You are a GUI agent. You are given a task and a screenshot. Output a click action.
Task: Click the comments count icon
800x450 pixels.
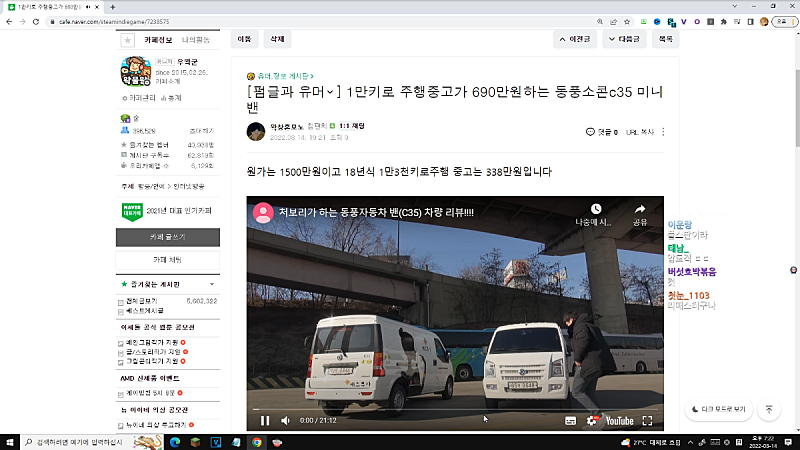pos(590,132)
